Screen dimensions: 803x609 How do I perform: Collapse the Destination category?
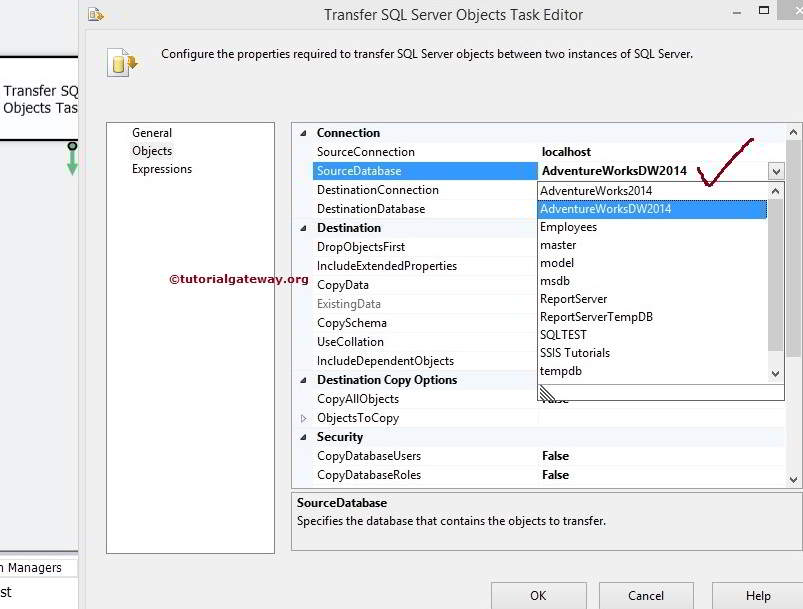(303, 228)
